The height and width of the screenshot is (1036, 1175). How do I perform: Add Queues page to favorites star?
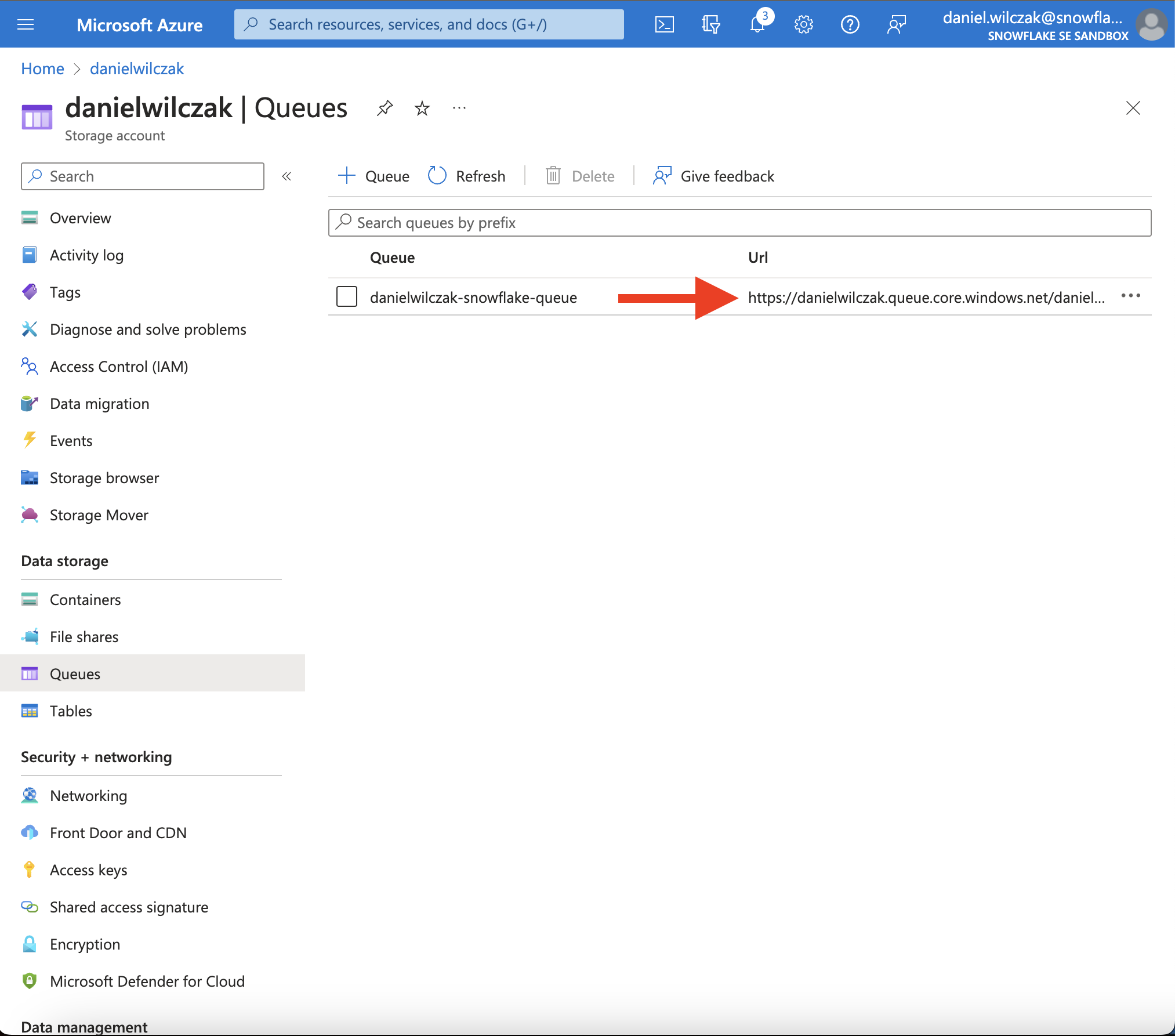click(x=422, y=108)
